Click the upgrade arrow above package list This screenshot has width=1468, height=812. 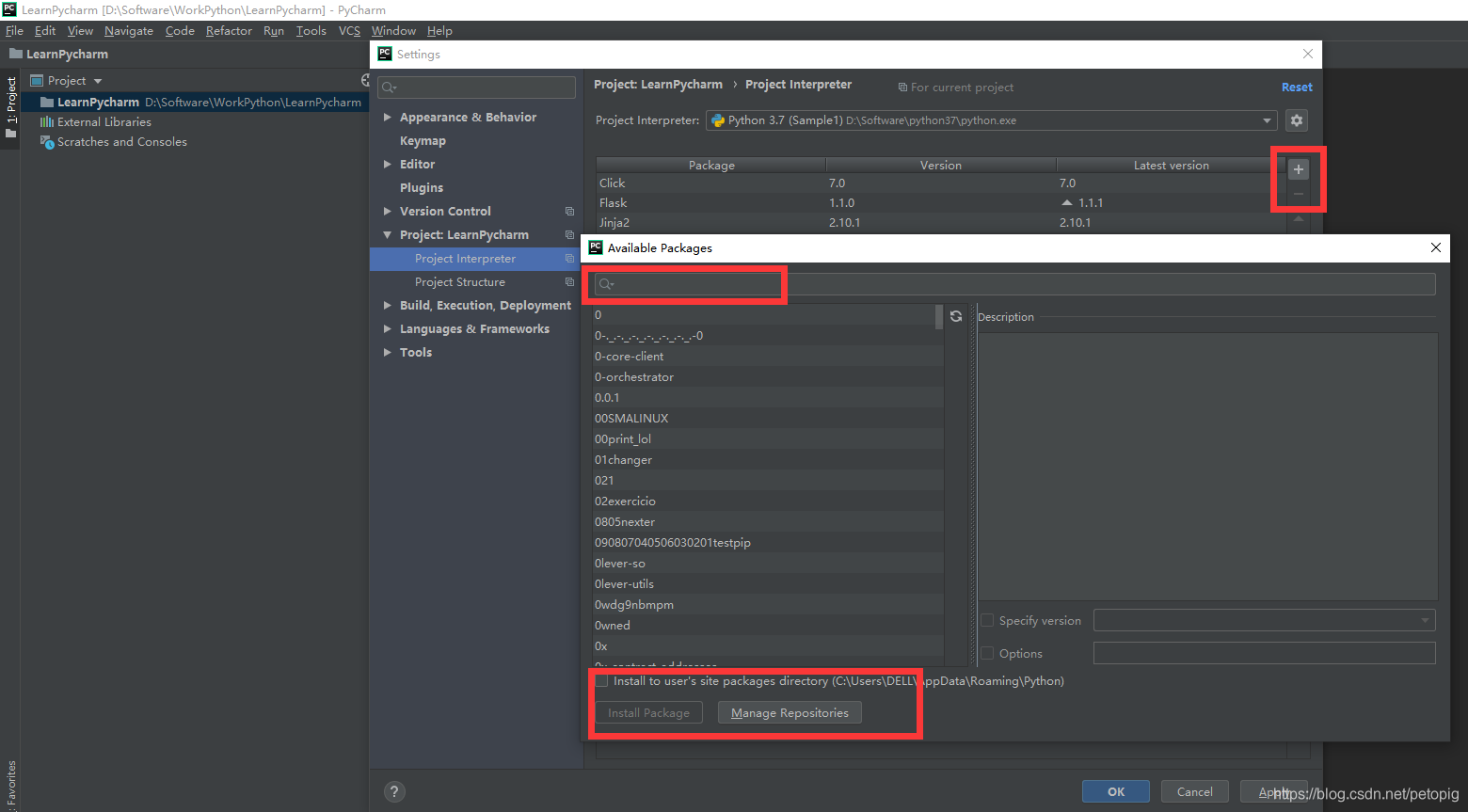pyautogui.click(x=1299, y=218)
